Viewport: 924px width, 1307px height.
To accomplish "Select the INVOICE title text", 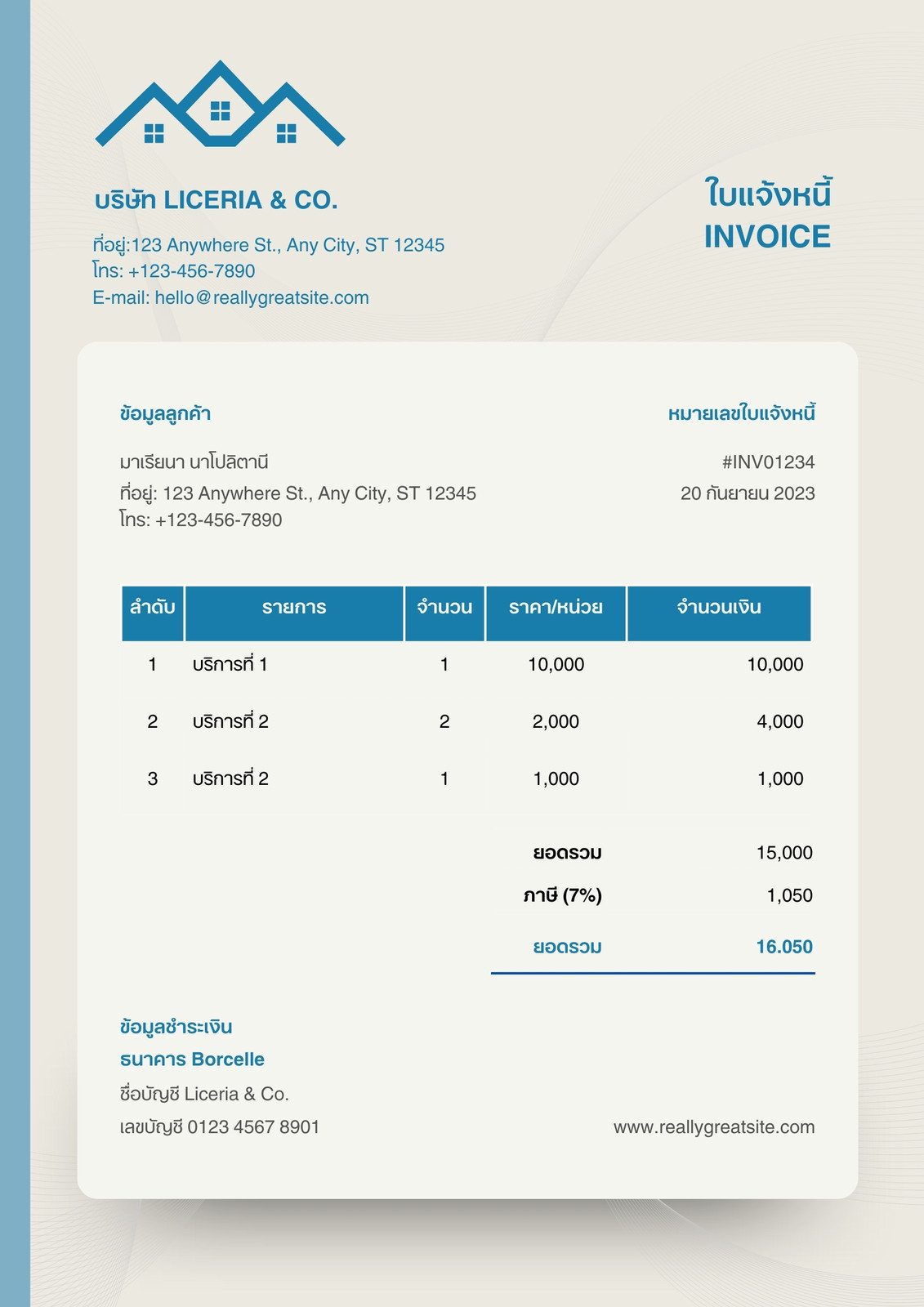I will point(767,237).
